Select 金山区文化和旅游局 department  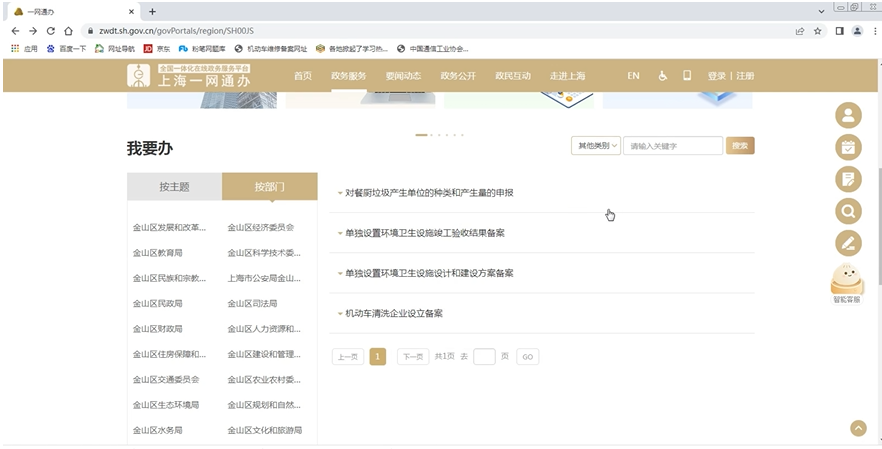(x=264, y=430)
